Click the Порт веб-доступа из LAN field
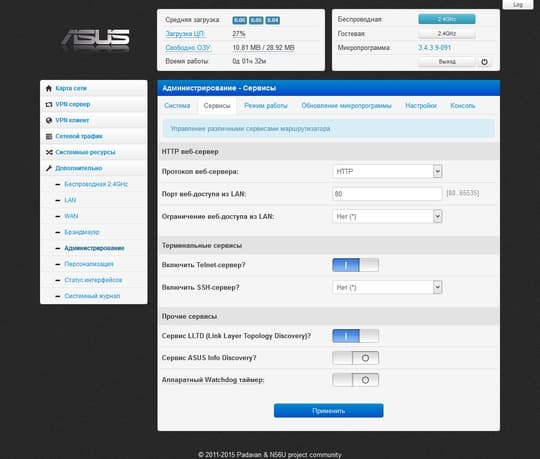 (x=387, y=194)
